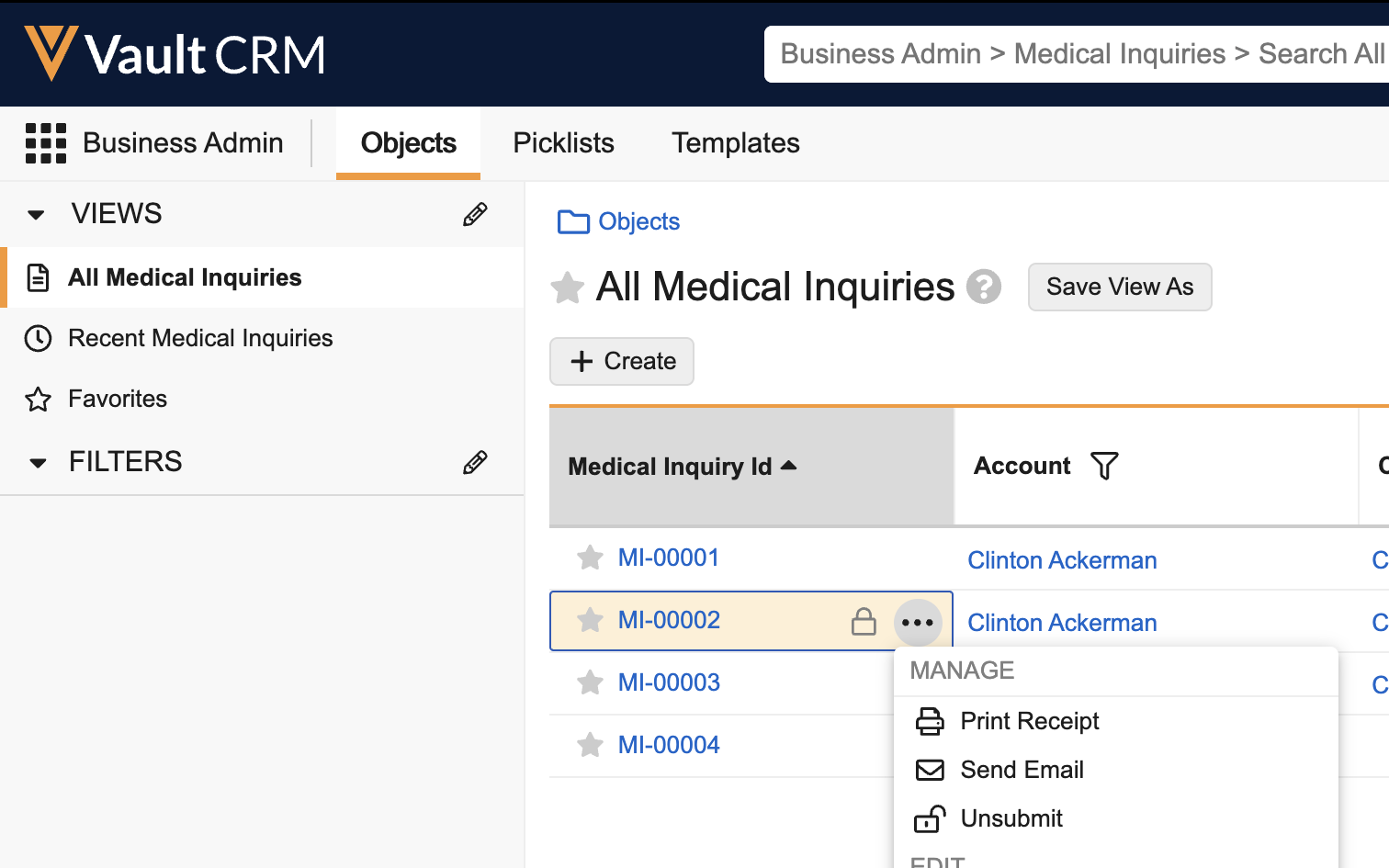The height and width of the screenshot is (868, 1389).
Task: Click the Save View As button
Action: tap(1120, 287)
